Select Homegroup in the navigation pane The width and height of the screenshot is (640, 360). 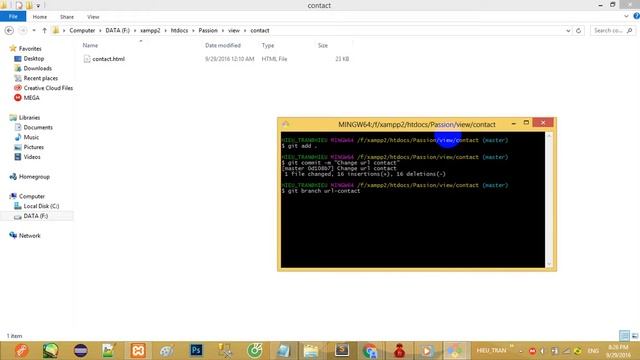(x=34, y=177)
